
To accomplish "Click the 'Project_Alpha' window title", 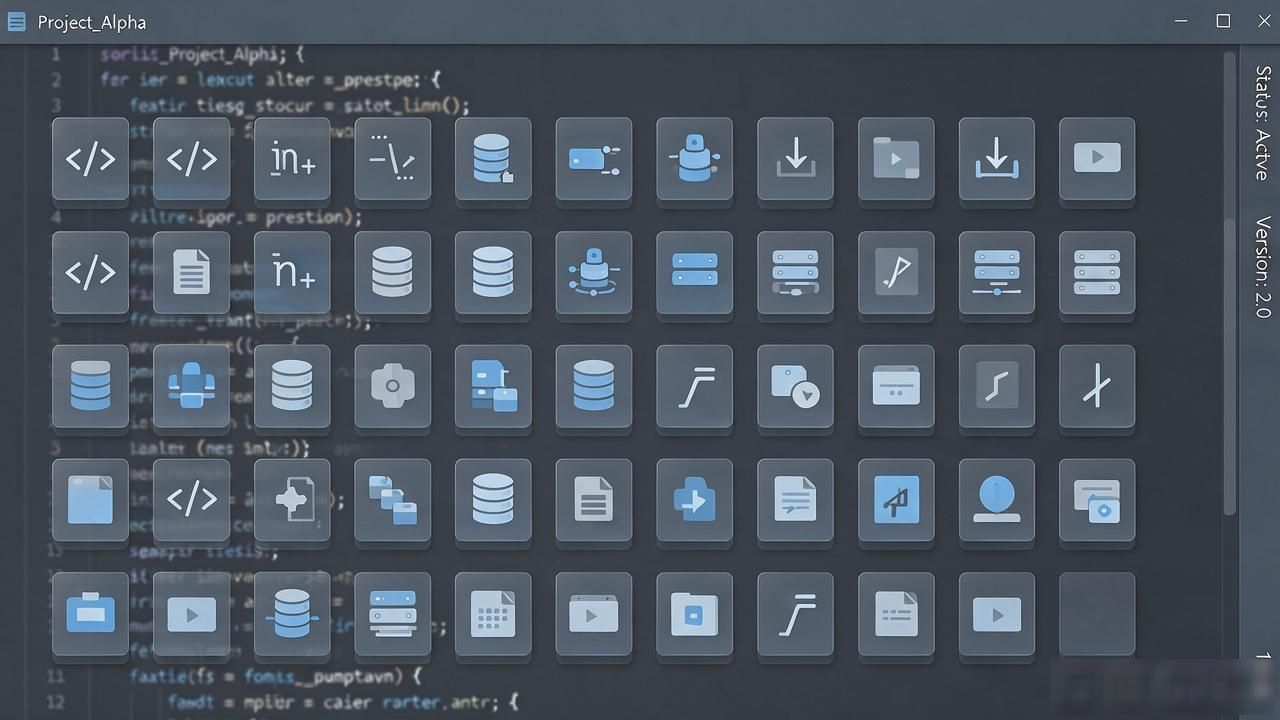I will [92, 22].
